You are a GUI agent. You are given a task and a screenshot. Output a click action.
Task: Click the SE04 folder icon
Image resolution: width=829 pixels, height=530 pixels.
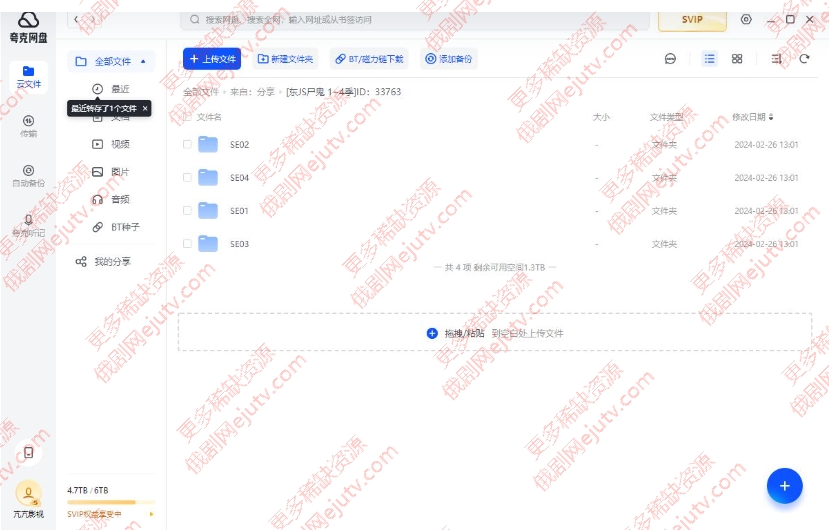coord(208,178)
